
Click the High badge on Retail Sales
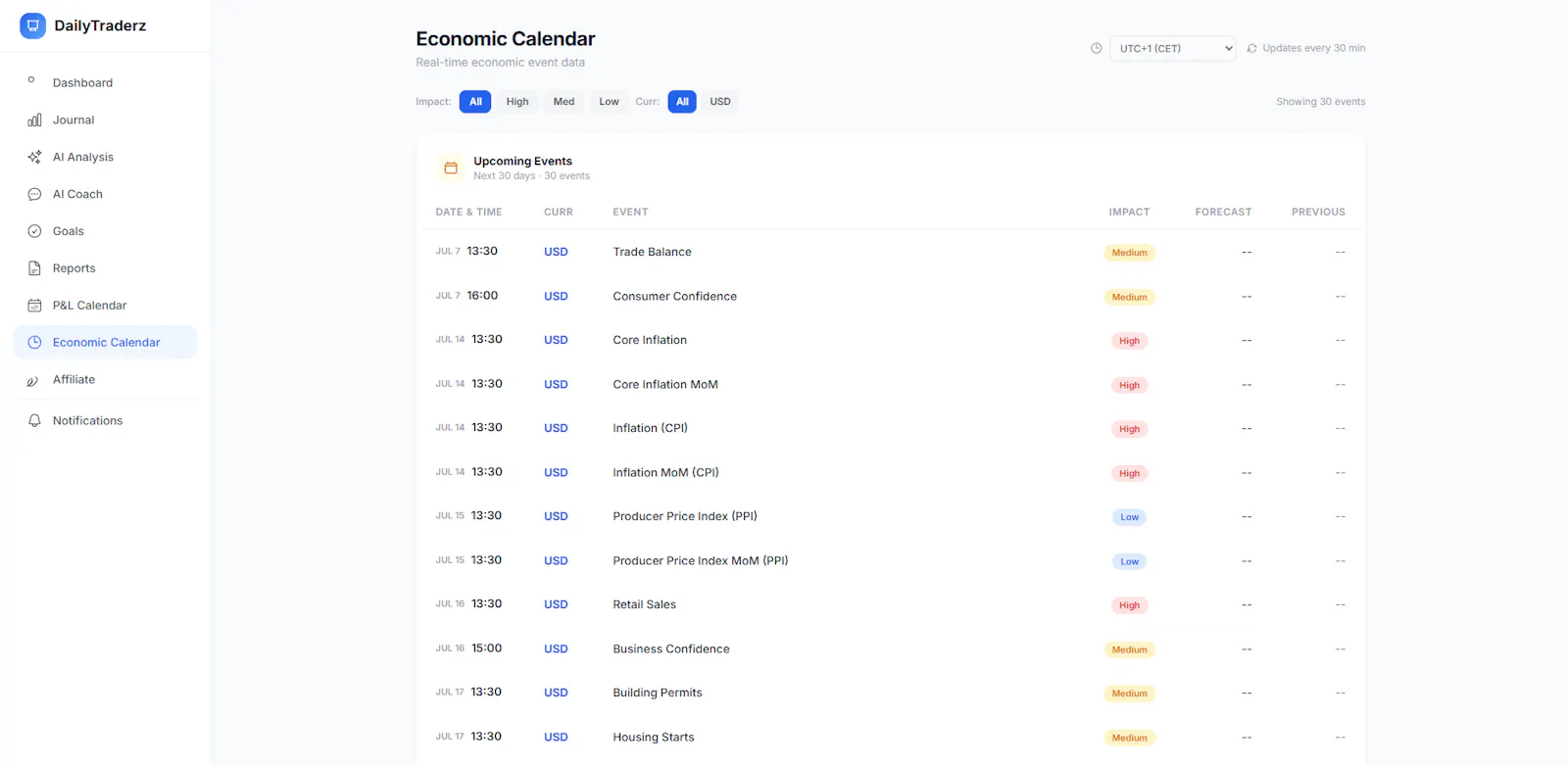point(1129,605)
